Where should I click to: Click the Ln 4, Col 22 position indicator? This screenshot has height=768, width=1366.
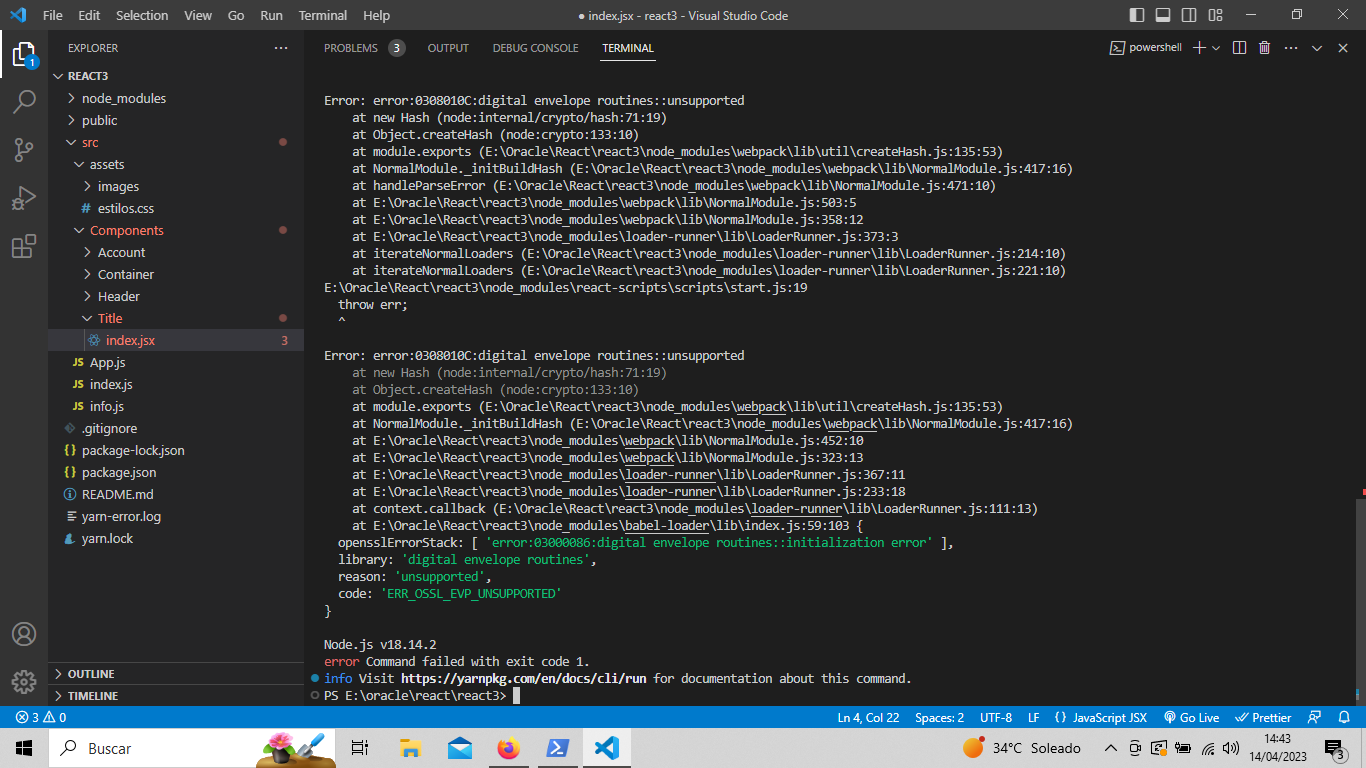[868, 717]
